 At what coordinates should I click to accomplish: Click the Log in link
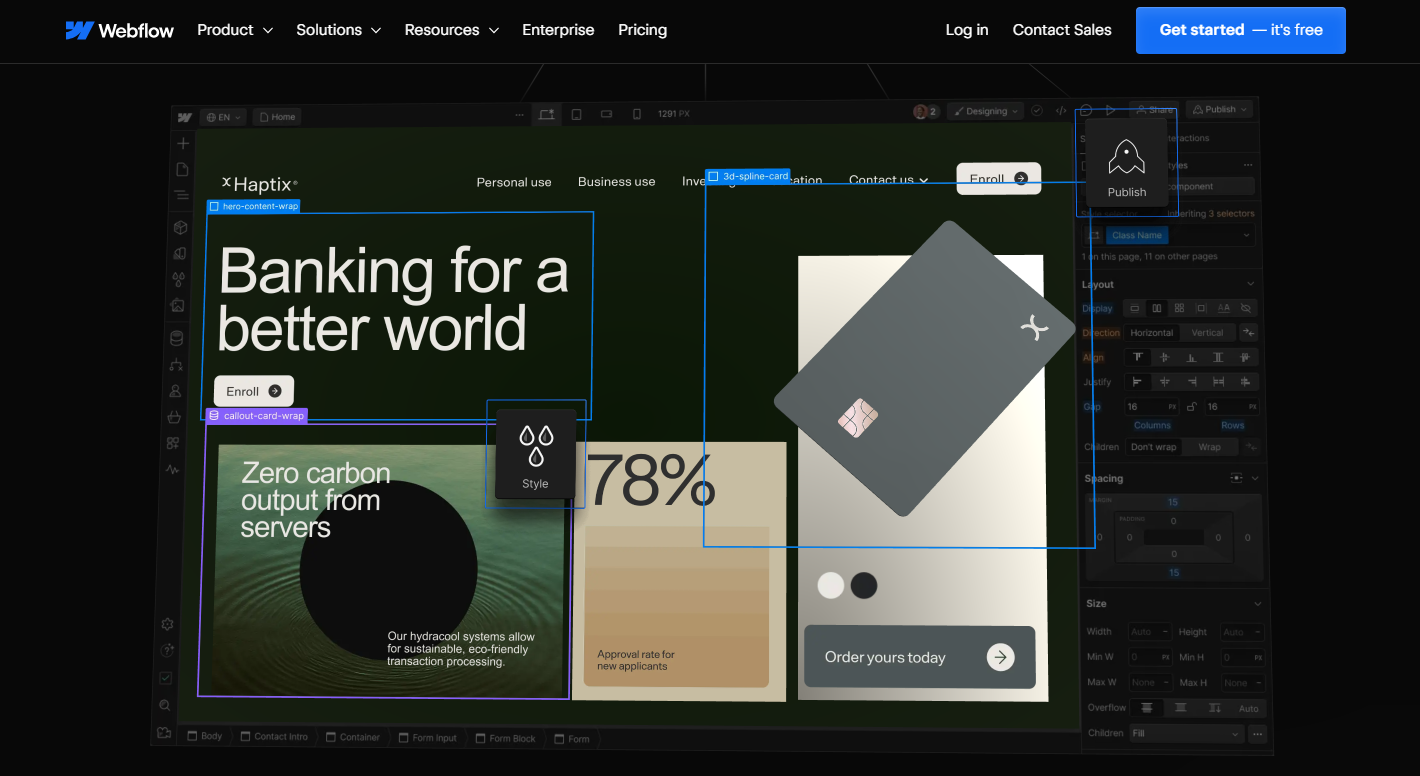[967, 30]
